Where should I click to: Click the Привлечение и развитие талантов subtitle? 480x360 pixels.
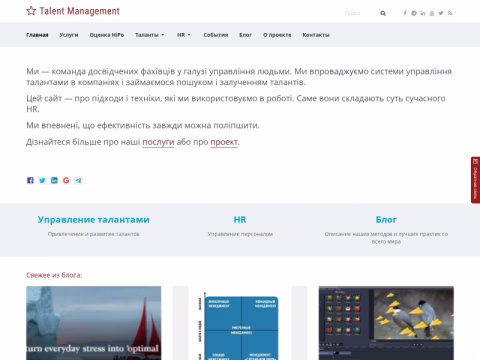coord(94,234)
